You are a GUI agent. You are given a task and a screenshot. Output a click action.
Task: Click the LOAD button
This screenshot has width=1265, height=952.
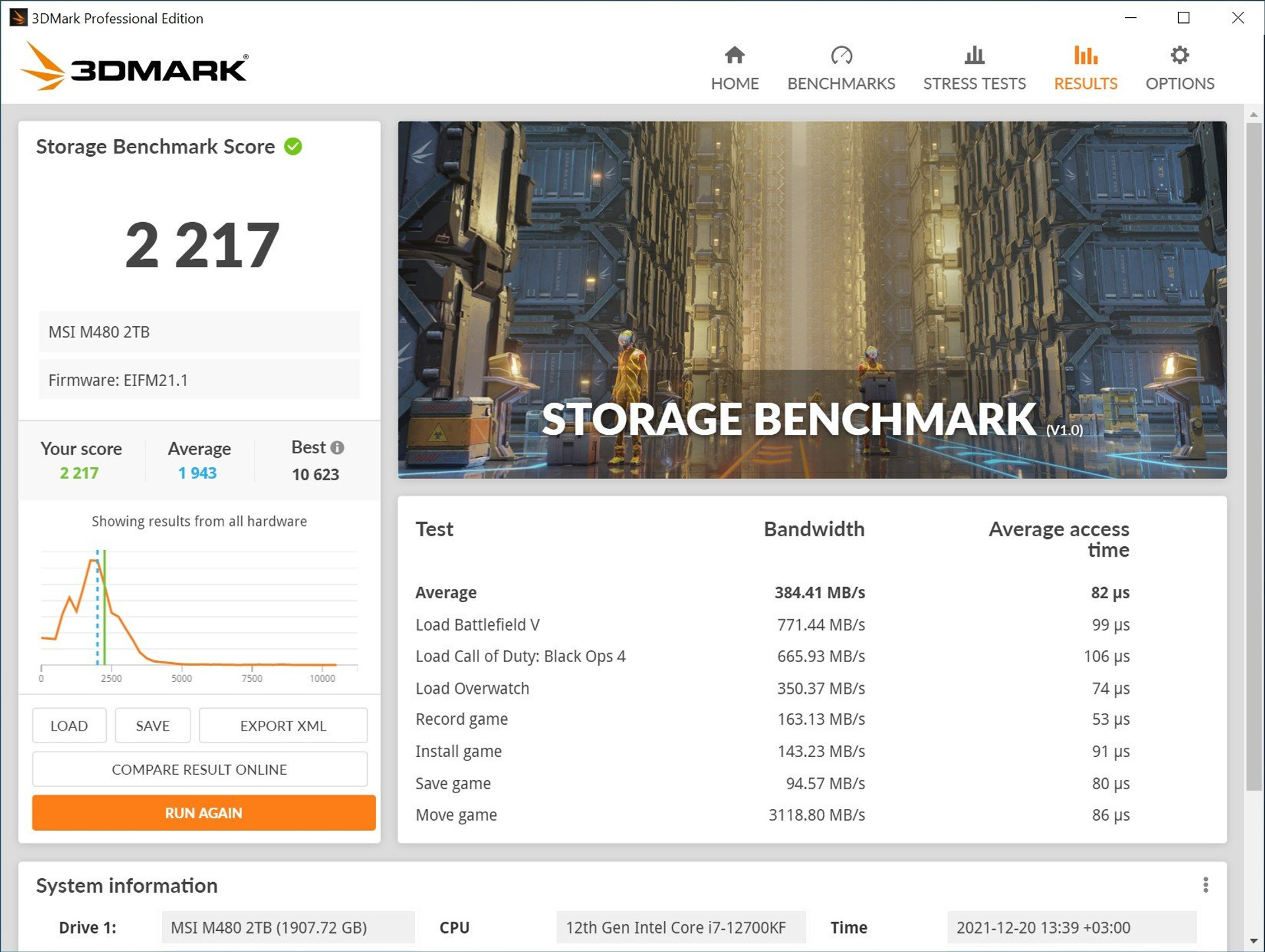click(69, 725)
